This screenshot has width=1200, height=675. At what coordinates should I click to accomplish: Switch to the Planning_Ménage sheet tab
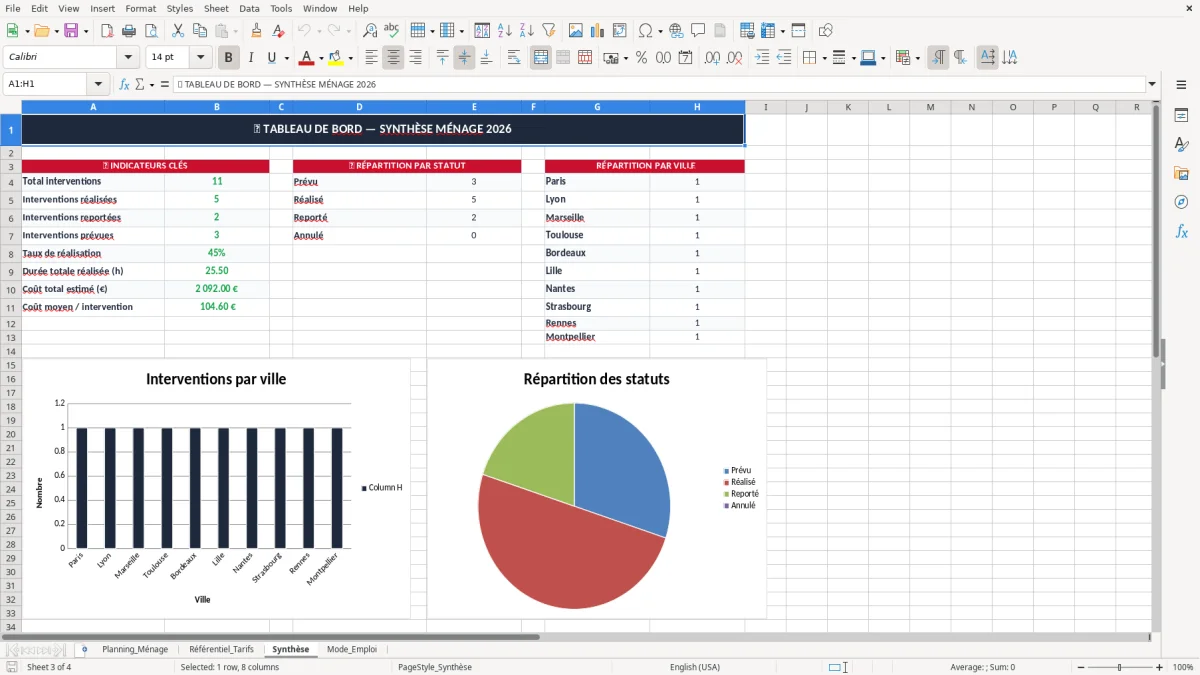point(135,649)
